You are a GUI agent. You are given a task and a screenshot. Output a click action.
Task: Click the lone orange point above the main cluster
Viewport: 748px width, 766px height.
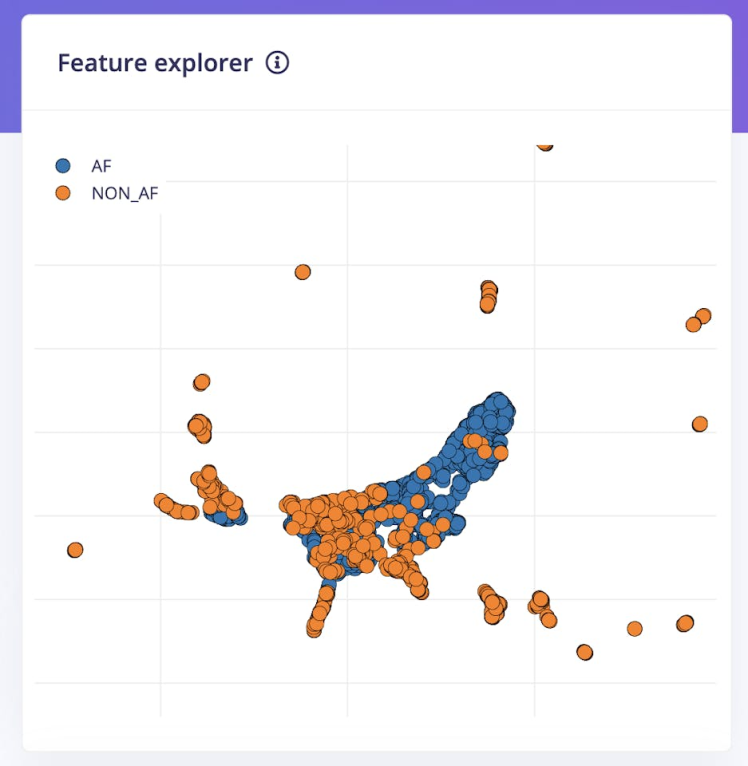303,272
